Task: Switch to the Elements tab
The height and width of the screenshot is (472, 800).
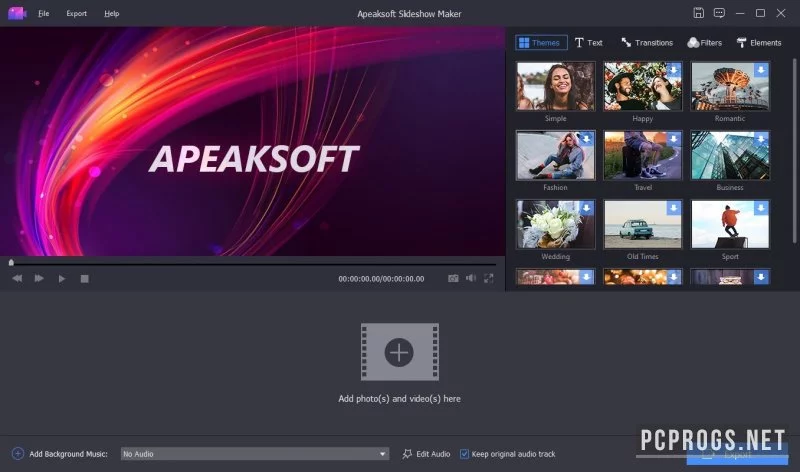Action: [x=759, y=42]
